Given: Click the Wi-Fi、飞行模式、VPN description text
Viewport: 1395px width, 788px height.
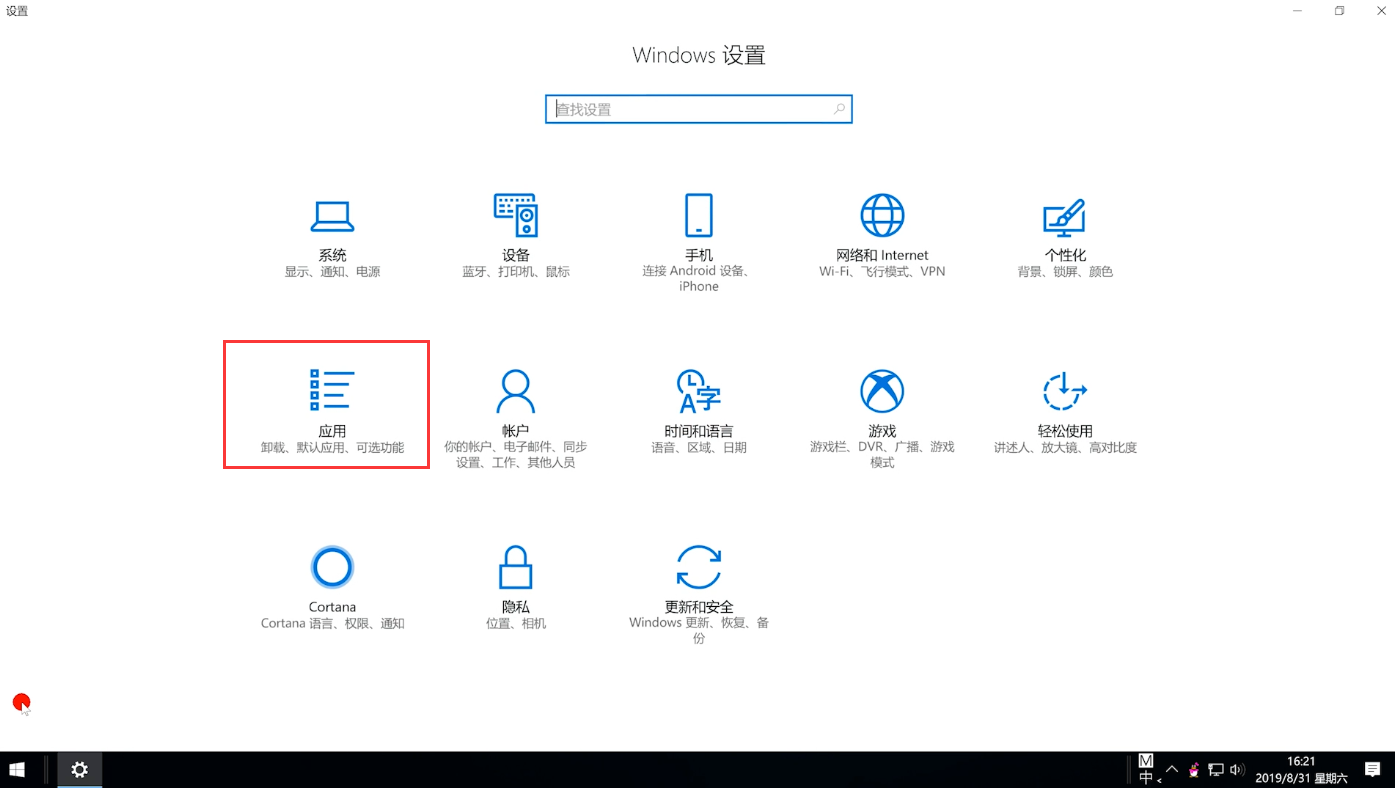Looking at the screenshot, I should pos(882,272).
